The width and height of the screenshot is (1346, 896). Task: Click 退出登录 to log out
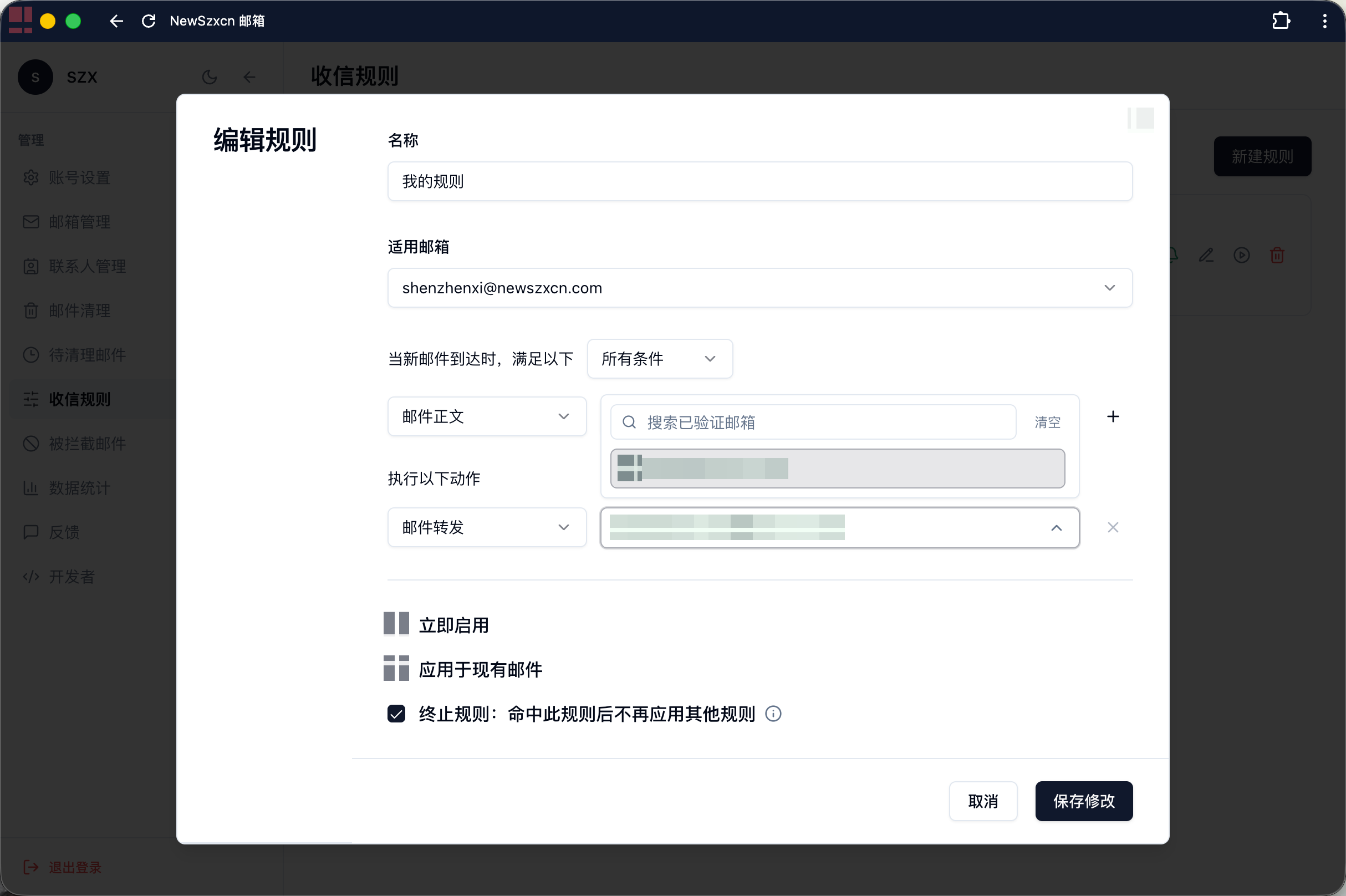[63, 867]
